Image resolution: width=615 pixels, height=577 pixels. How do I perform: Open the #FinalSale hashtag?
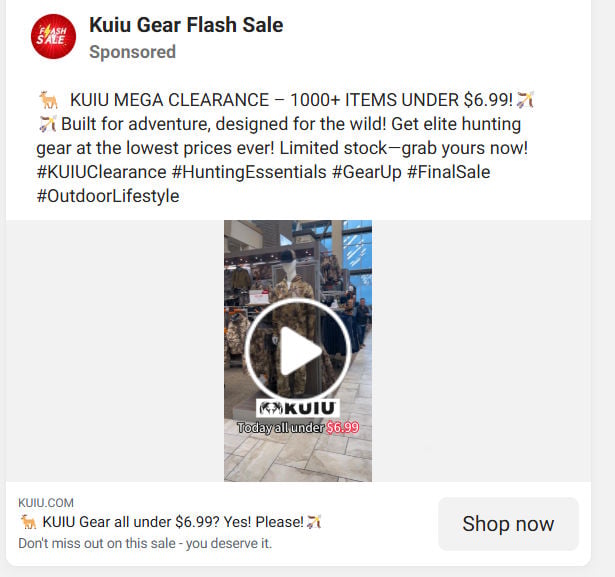click(x=449, y=172)
